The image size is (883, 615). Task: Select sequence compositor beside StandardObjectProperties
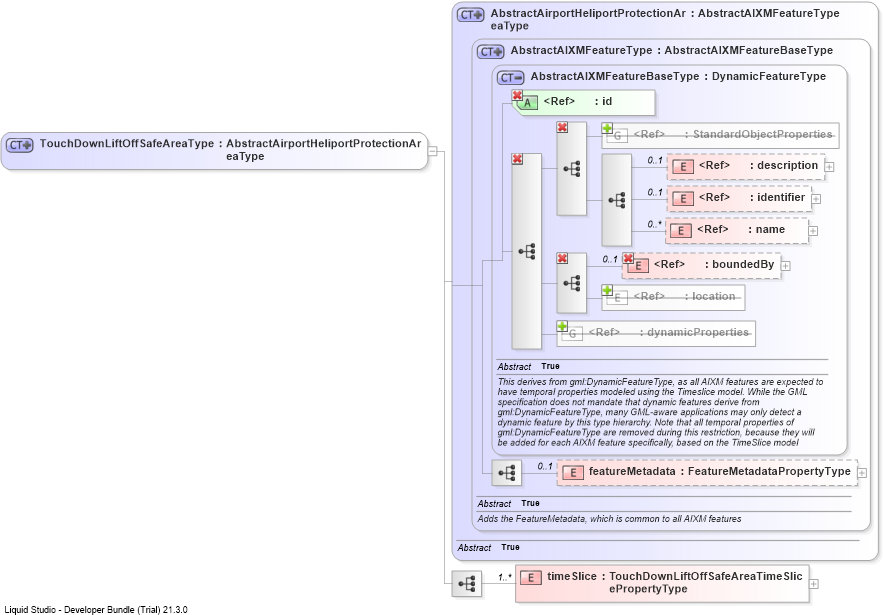(572, 168)
